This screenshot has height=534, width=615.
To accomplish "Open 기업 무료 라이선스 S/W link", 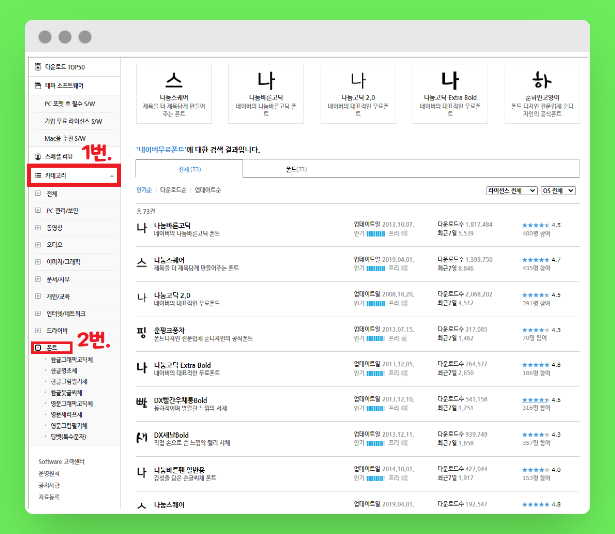I will (73, 121).
